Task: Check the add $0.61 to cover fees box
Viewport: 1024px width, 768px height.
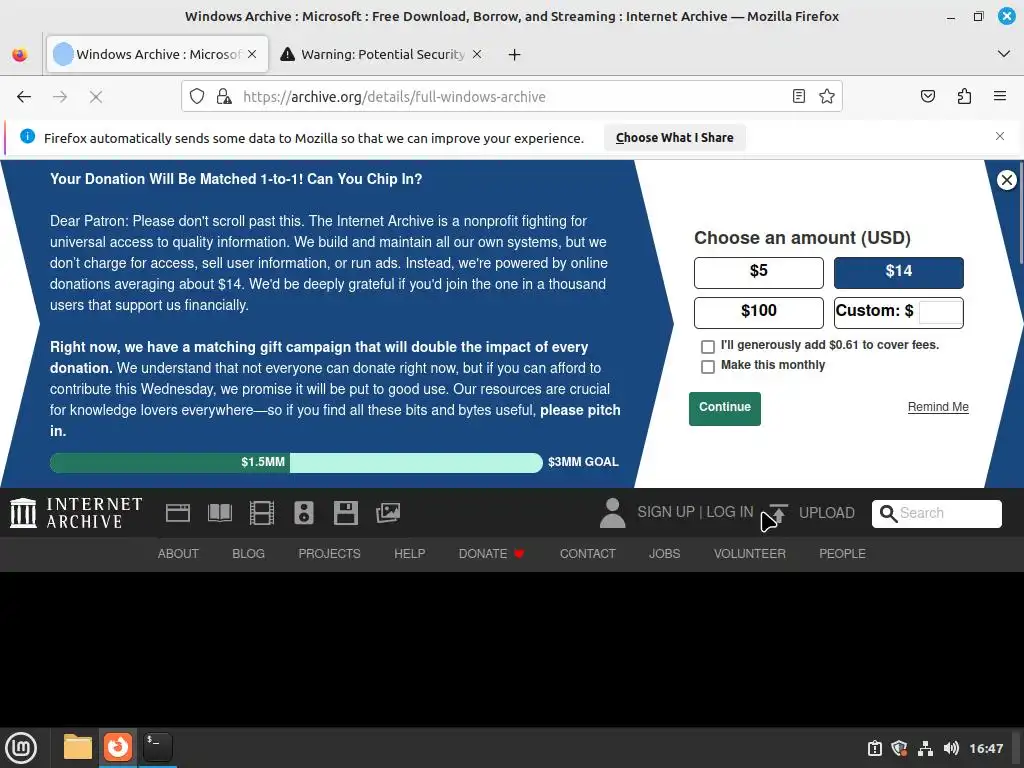Action: click(708, 346)
